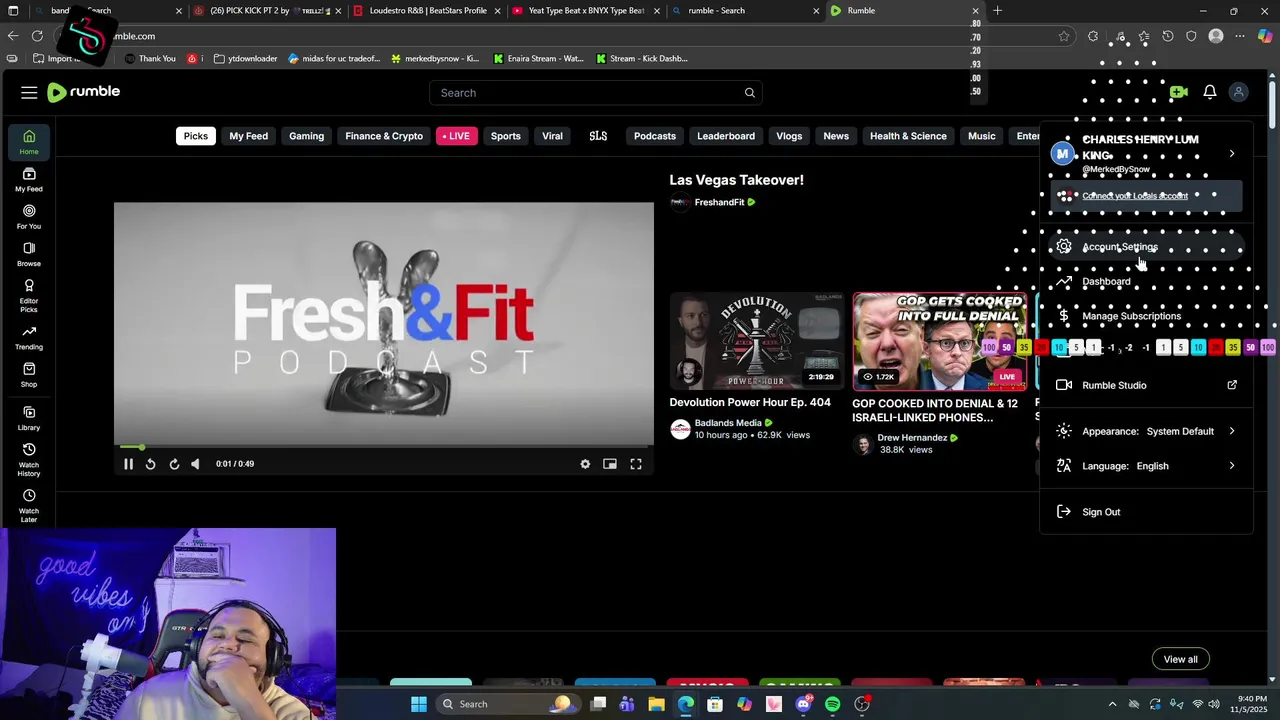Image resolution: width=1280 pixels, height=720 pixels.
Task: Open Trending in the sidebar
Action: pyautogui.click(x=29, y=338)
